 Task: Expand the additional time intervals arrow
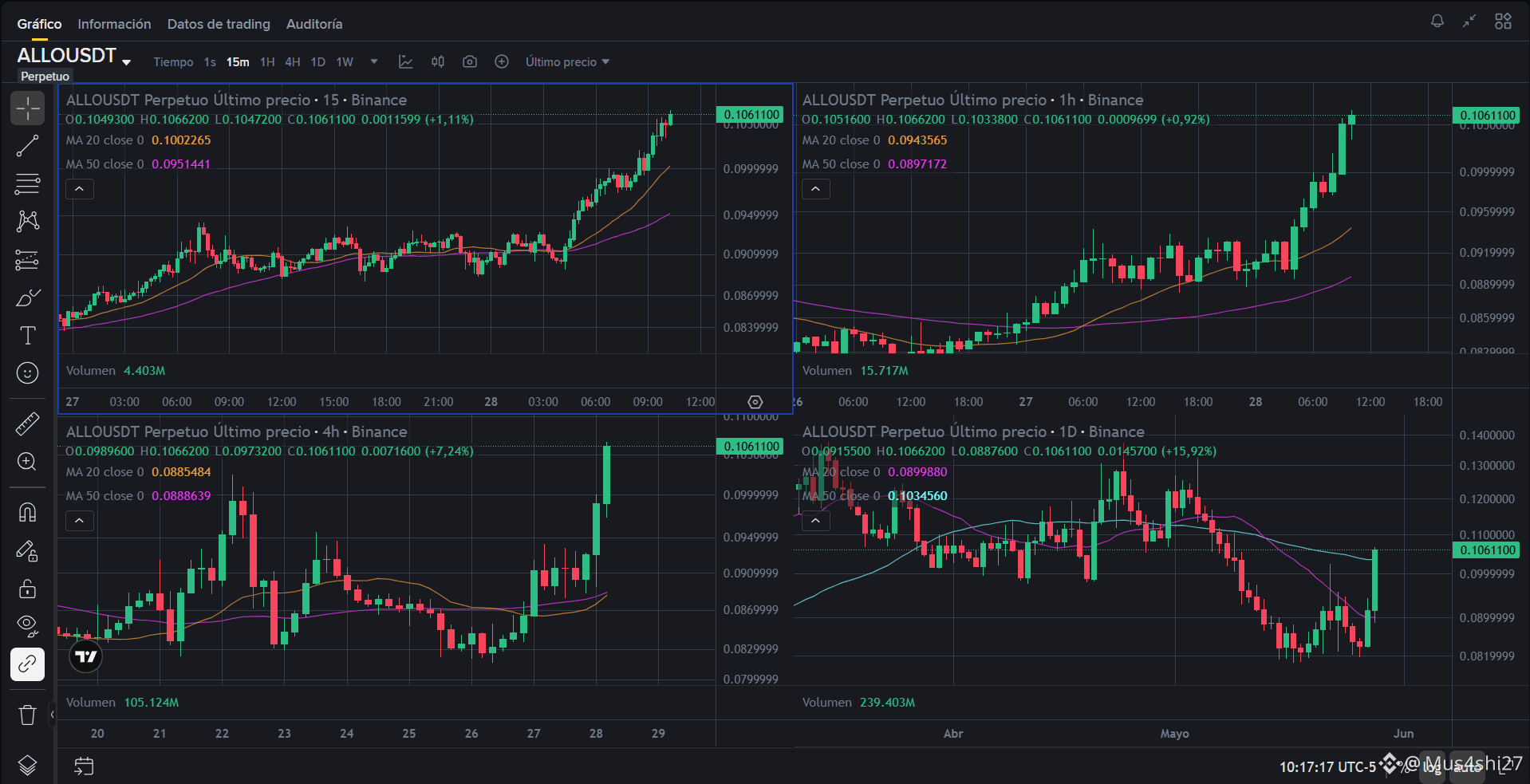(374, 61)
